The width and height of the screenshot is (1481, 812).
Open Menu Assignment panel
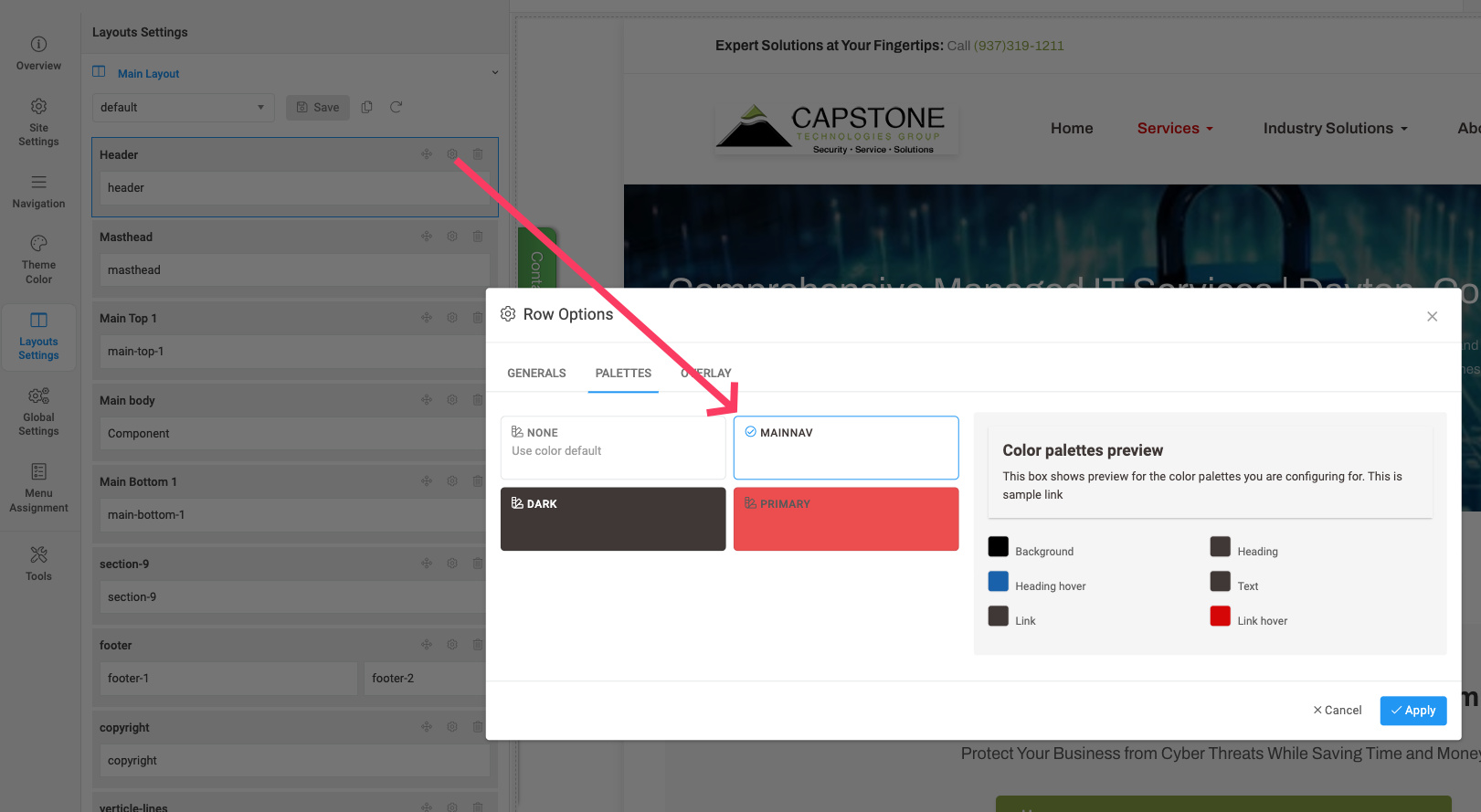[x=38, y=487]
